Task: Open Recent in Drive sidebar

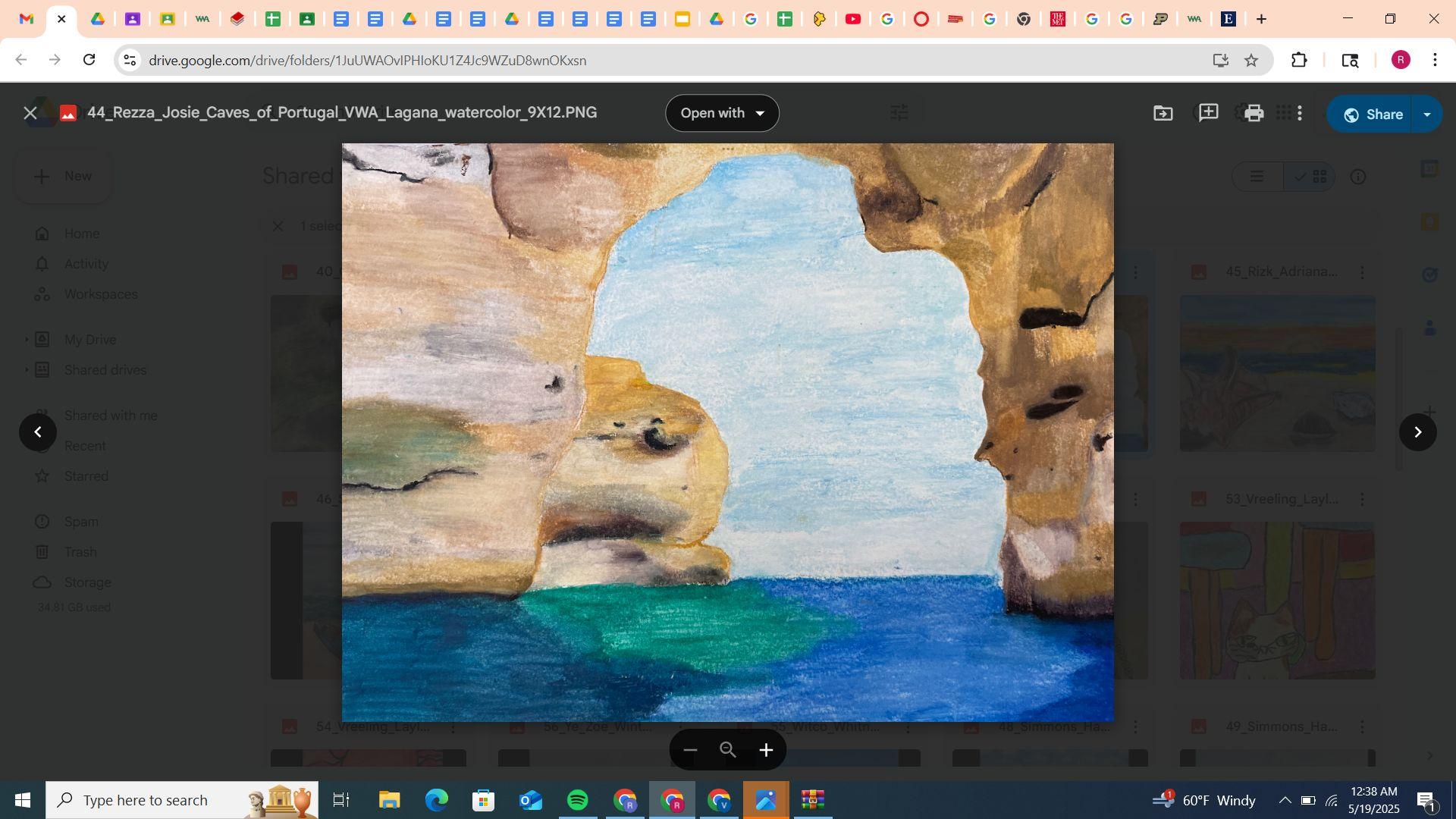Action: click(85, 446)
